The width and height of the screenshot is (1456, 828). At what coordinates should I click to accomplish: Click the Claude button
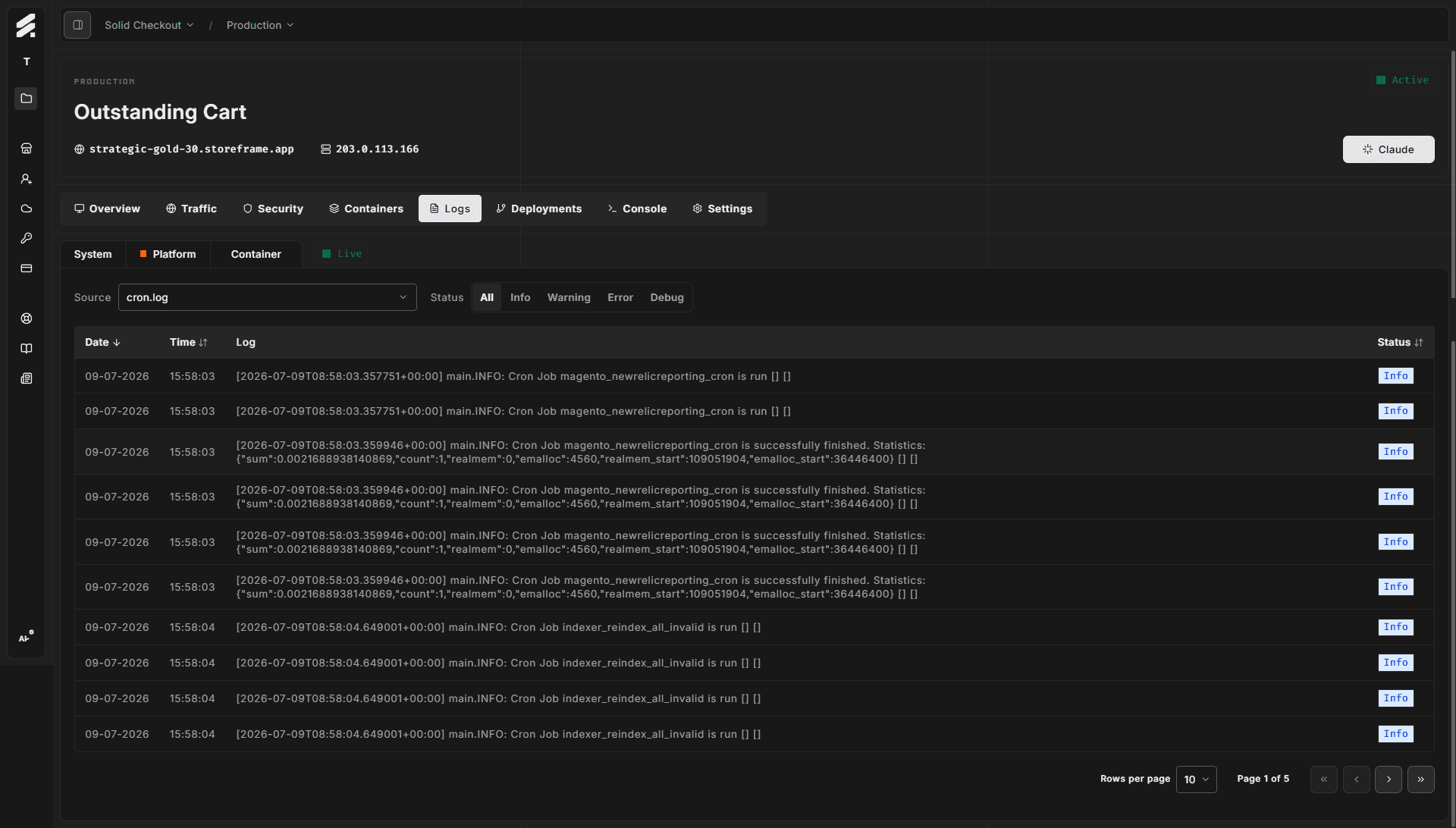tap(1389, 149)
